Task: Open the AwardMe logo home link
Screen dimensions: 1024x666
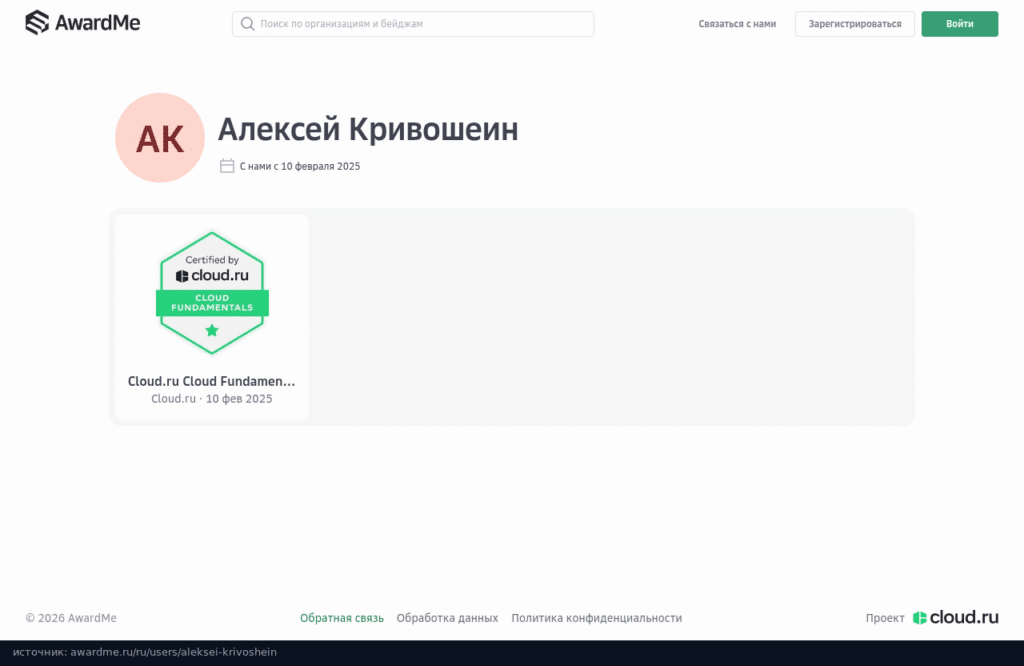Action: click(x=82, y=23)
